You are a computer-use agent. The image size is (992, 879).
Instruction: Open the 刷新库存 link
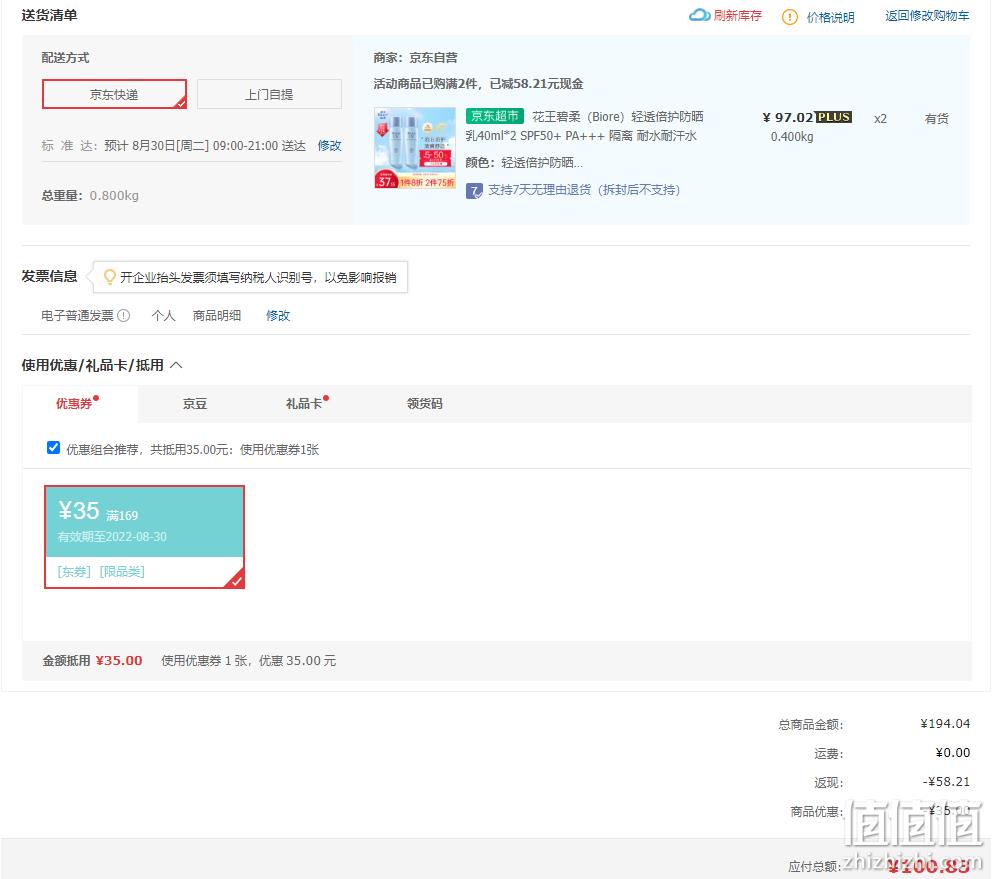coord(737,16)
